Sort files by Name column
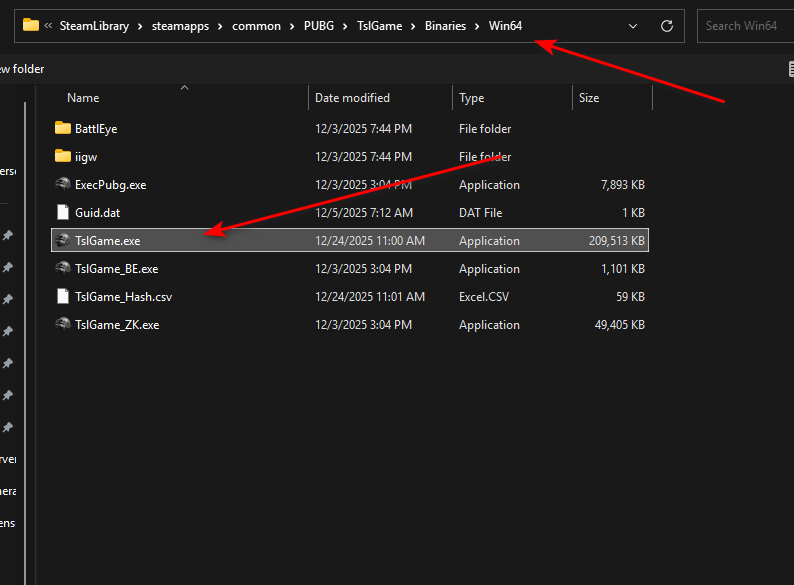This screenshot has width=794, height=585. (83, 98)
